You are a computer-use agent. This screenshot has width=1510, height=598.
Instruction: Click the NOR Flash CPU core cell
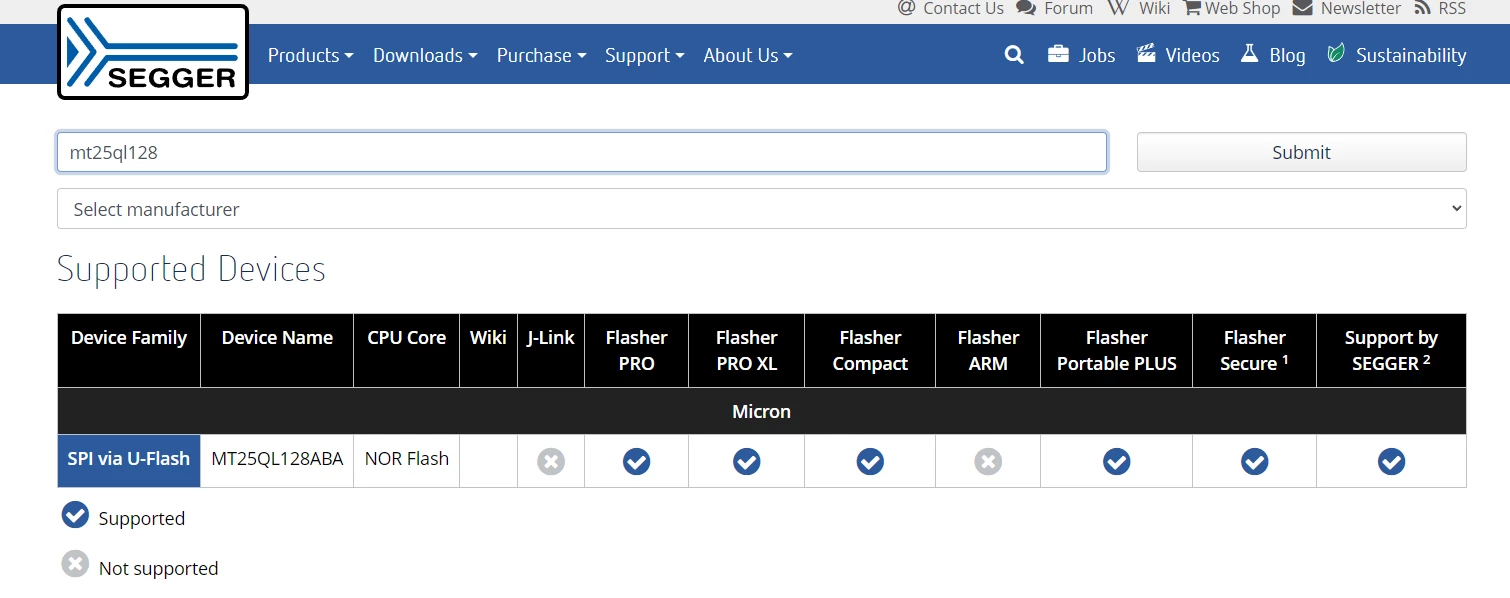click(407, 459)
